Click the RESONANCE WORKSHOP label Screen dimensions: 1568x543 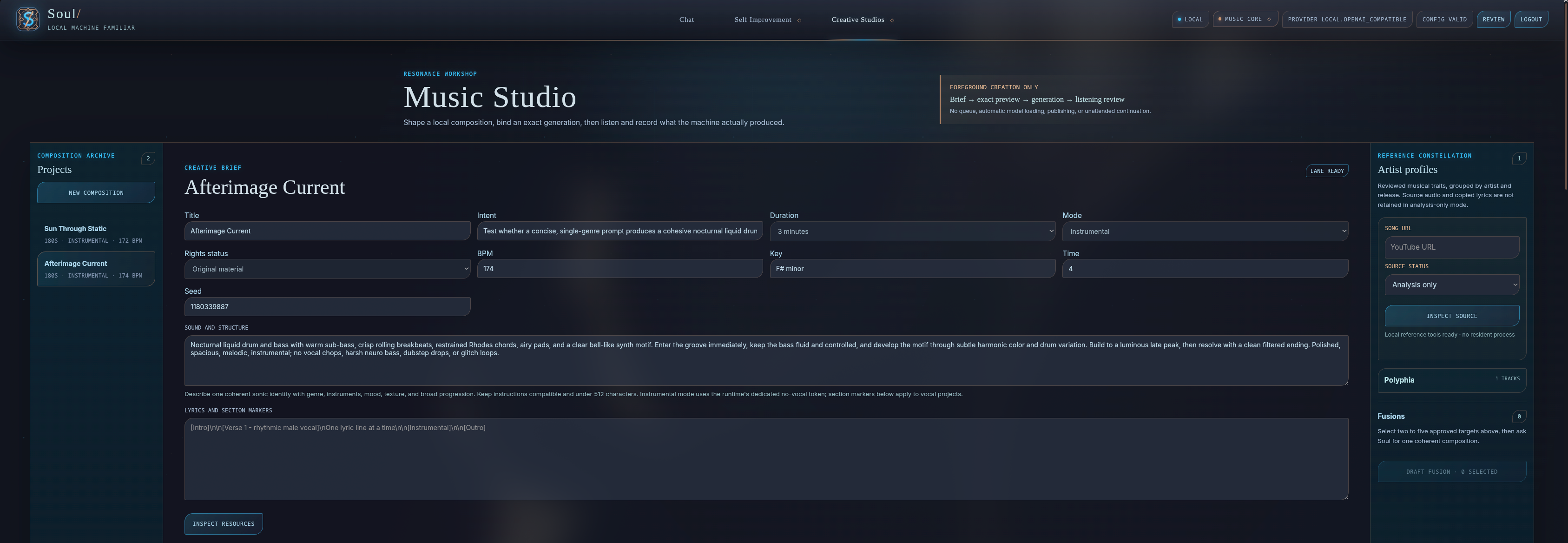click(440, 73)
